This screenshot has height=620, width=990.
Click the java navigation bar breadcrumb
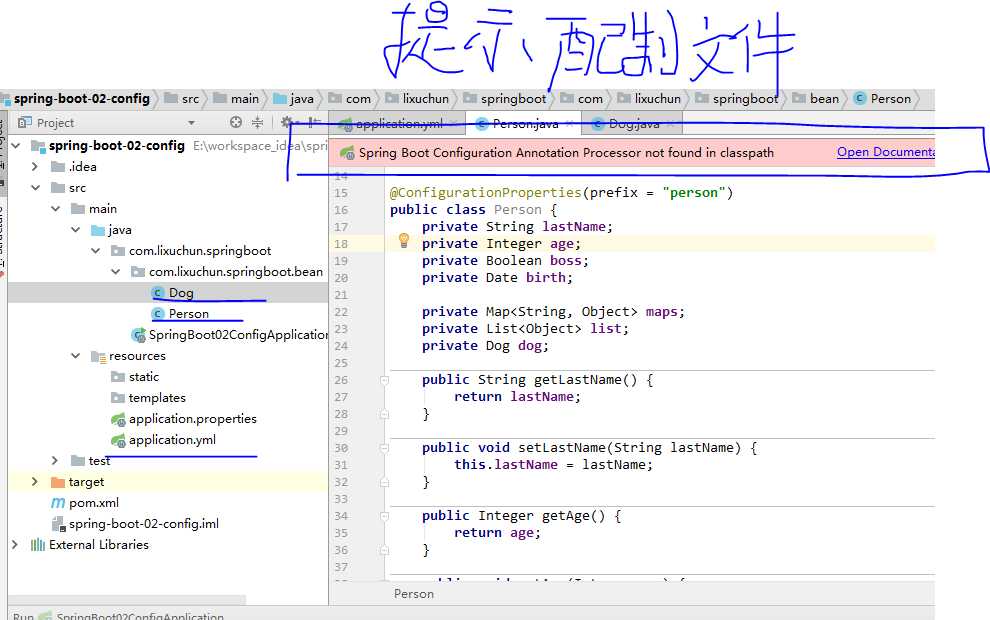(x=294, y=98)
